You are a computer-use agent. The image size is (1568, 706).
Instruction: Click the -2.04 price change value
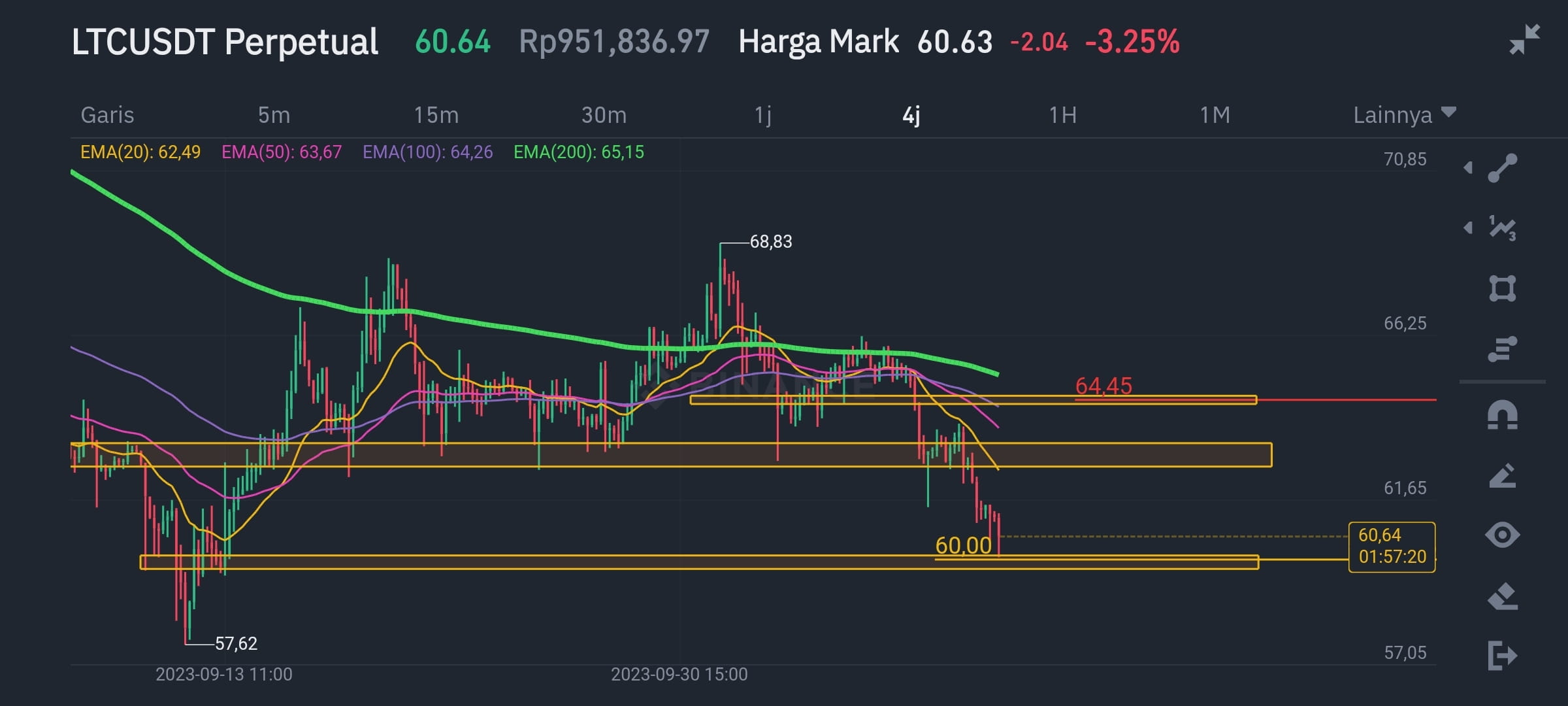(x=1039, y=42)
